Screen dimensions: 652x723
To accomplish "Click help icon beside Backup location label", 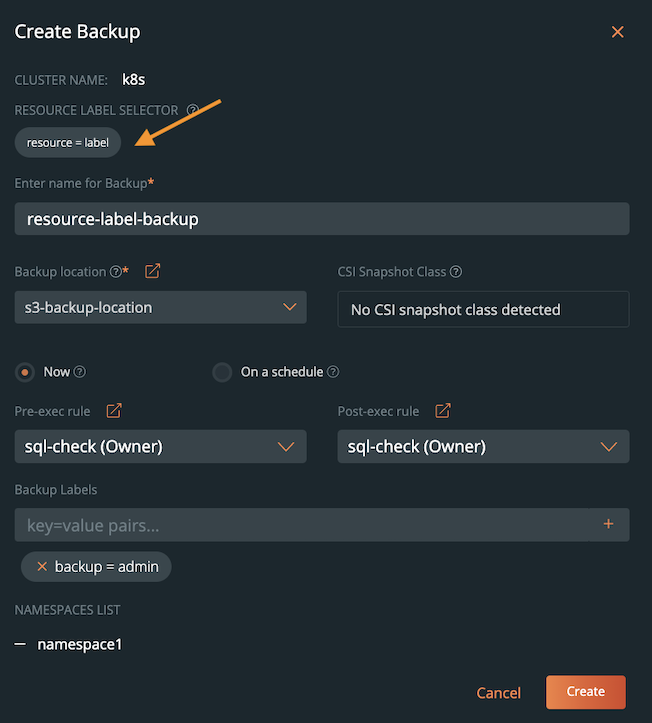I will point(116,271).
